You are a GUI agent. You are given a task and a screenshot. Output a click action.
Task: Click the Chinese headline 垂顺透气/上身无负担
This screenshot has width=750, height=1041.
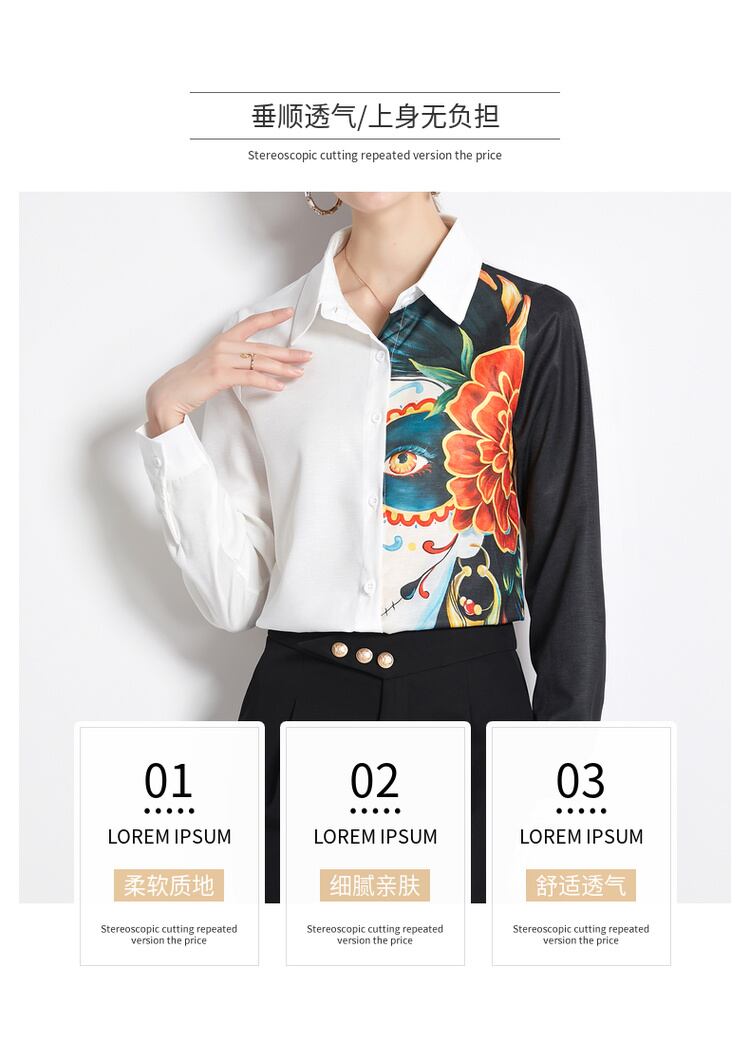[x=375, y=116]
